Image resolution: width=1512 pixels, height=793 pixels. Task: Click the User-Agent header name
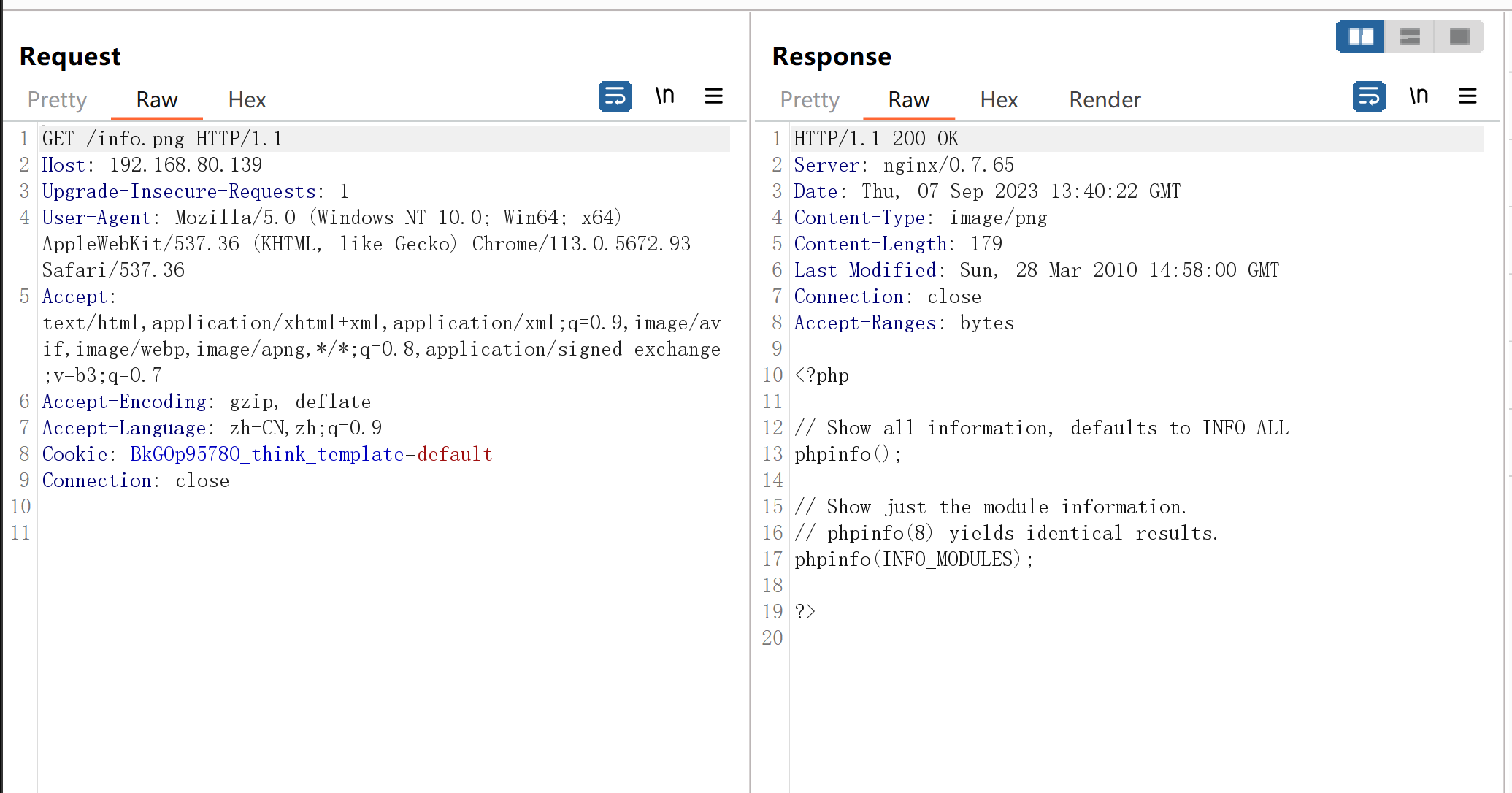tap(96, 218)
